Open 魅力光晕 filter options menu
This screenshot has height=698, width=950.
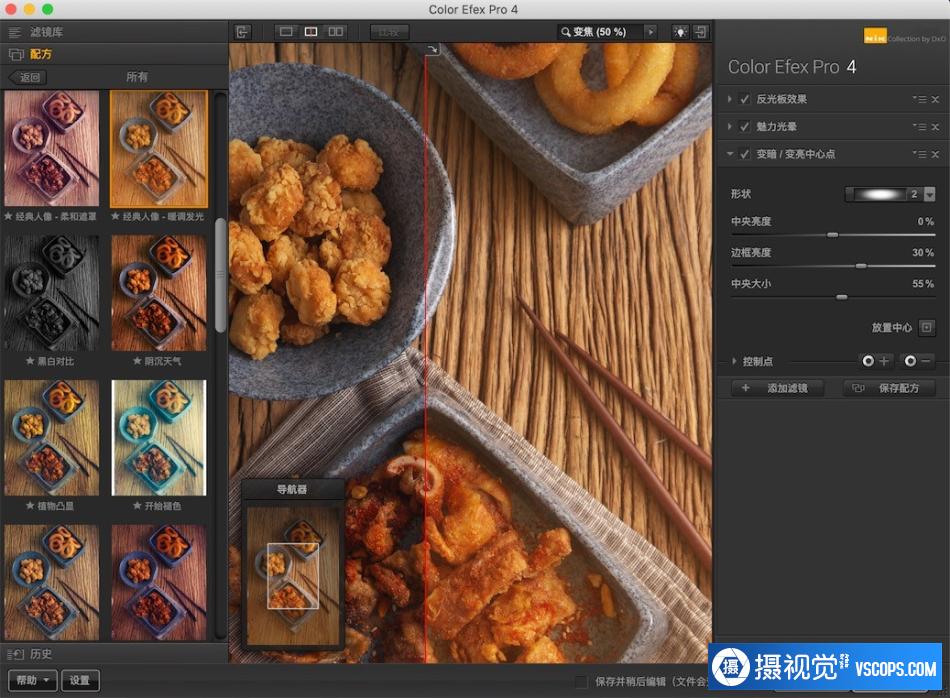pos(920,127)
